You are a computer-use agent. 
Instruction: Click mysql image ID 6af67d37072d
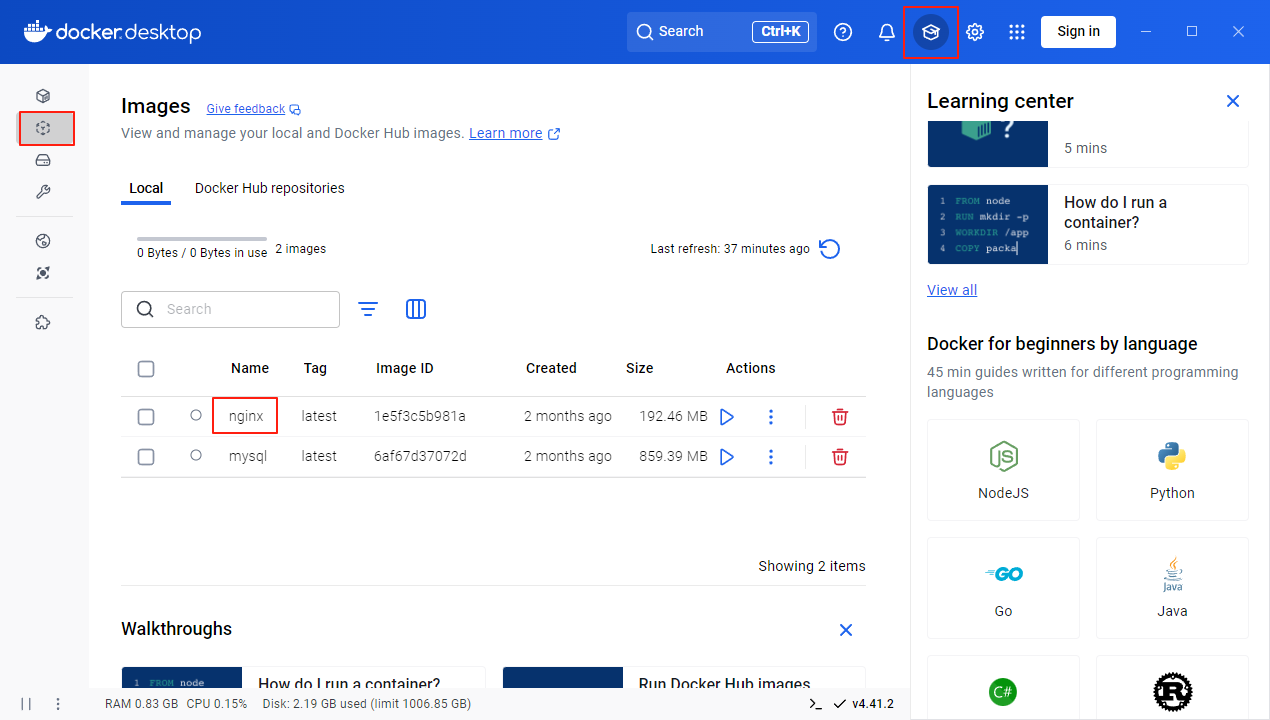pyautogui.click(x=420, y=456)
